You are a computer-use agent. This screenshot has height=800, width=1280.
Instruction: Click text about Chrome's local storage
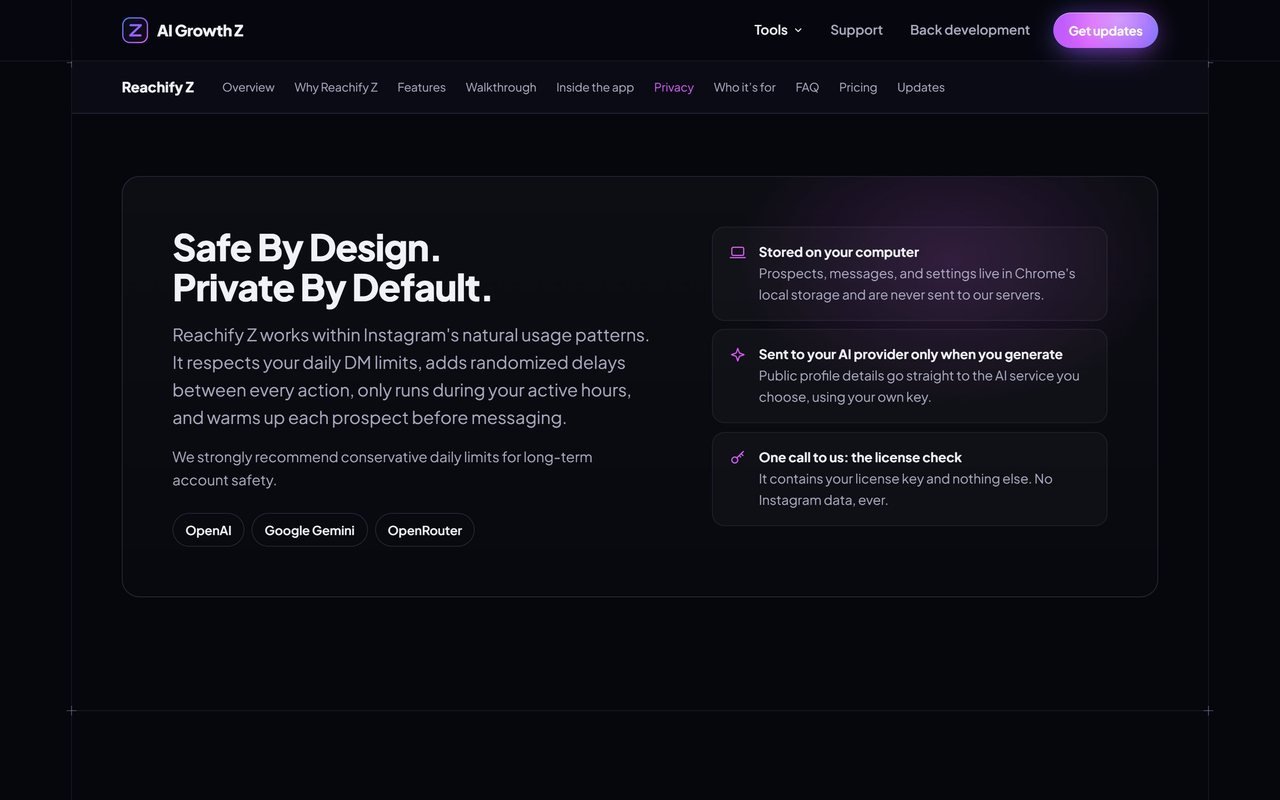point(917,284)
